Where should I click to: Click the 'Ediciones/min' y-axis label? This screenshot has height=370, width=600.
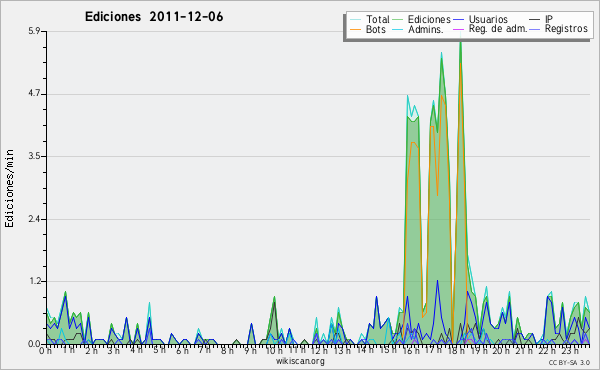point(9,188)
